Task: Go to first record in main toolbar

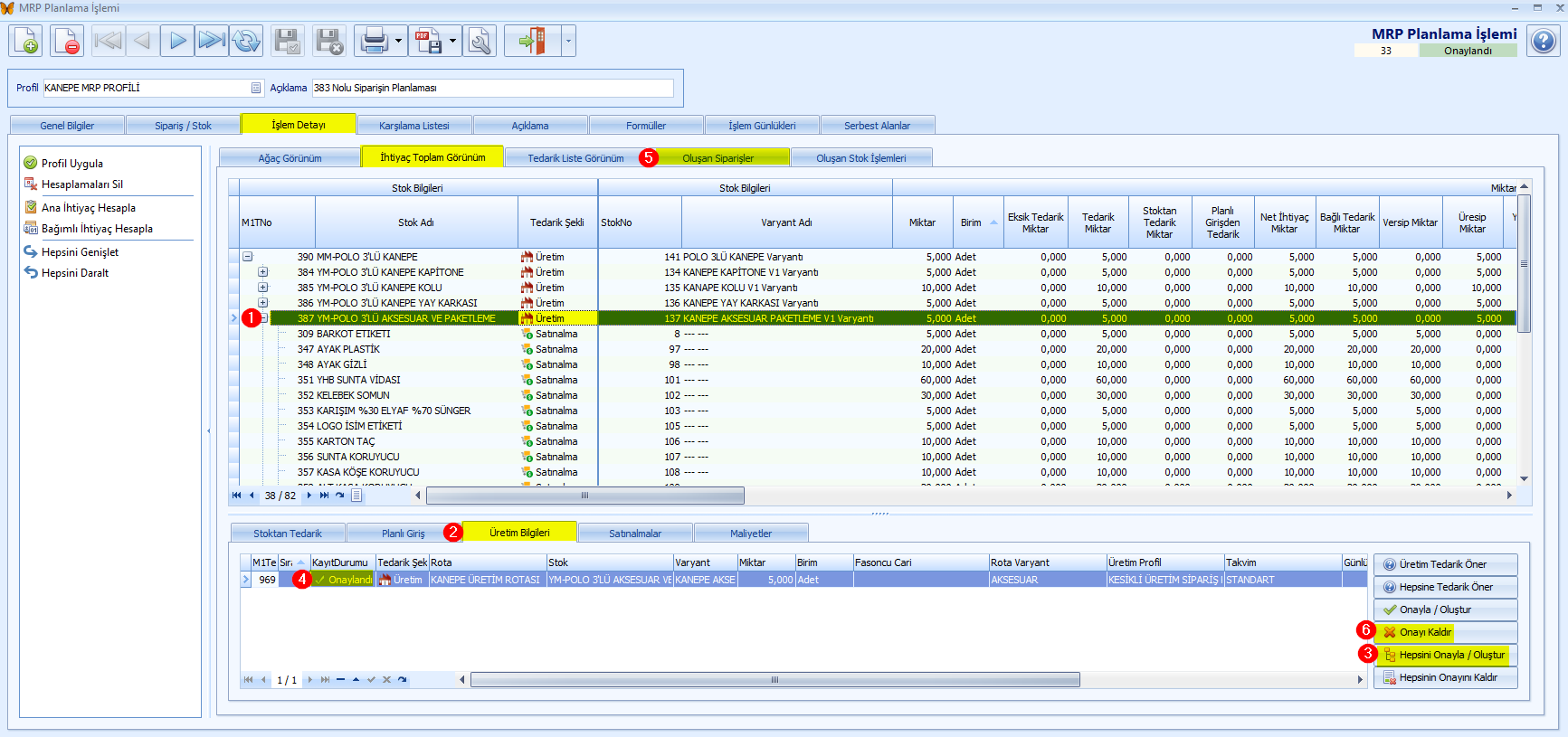Action: [109, 41]
